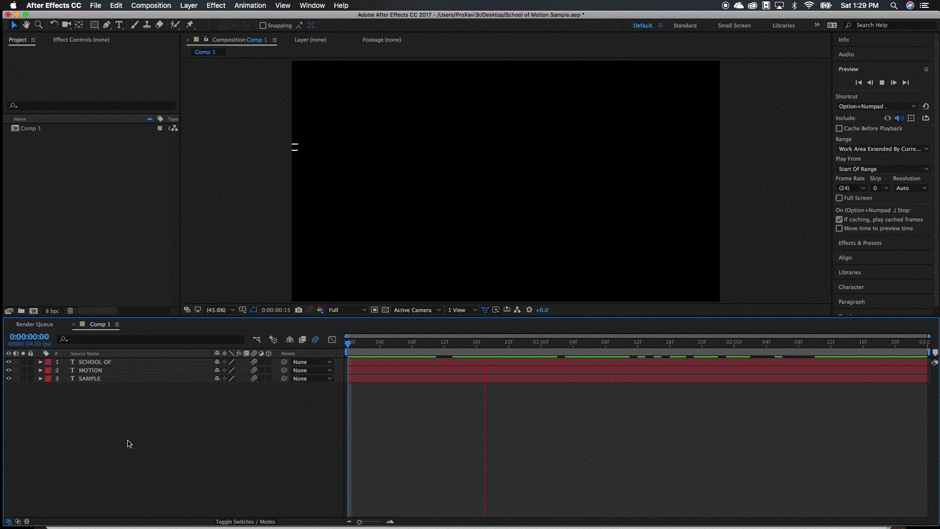Screen dimensions: 940x529
Task: Expand the MOTION layer properties
Action: tap(40, 370)
